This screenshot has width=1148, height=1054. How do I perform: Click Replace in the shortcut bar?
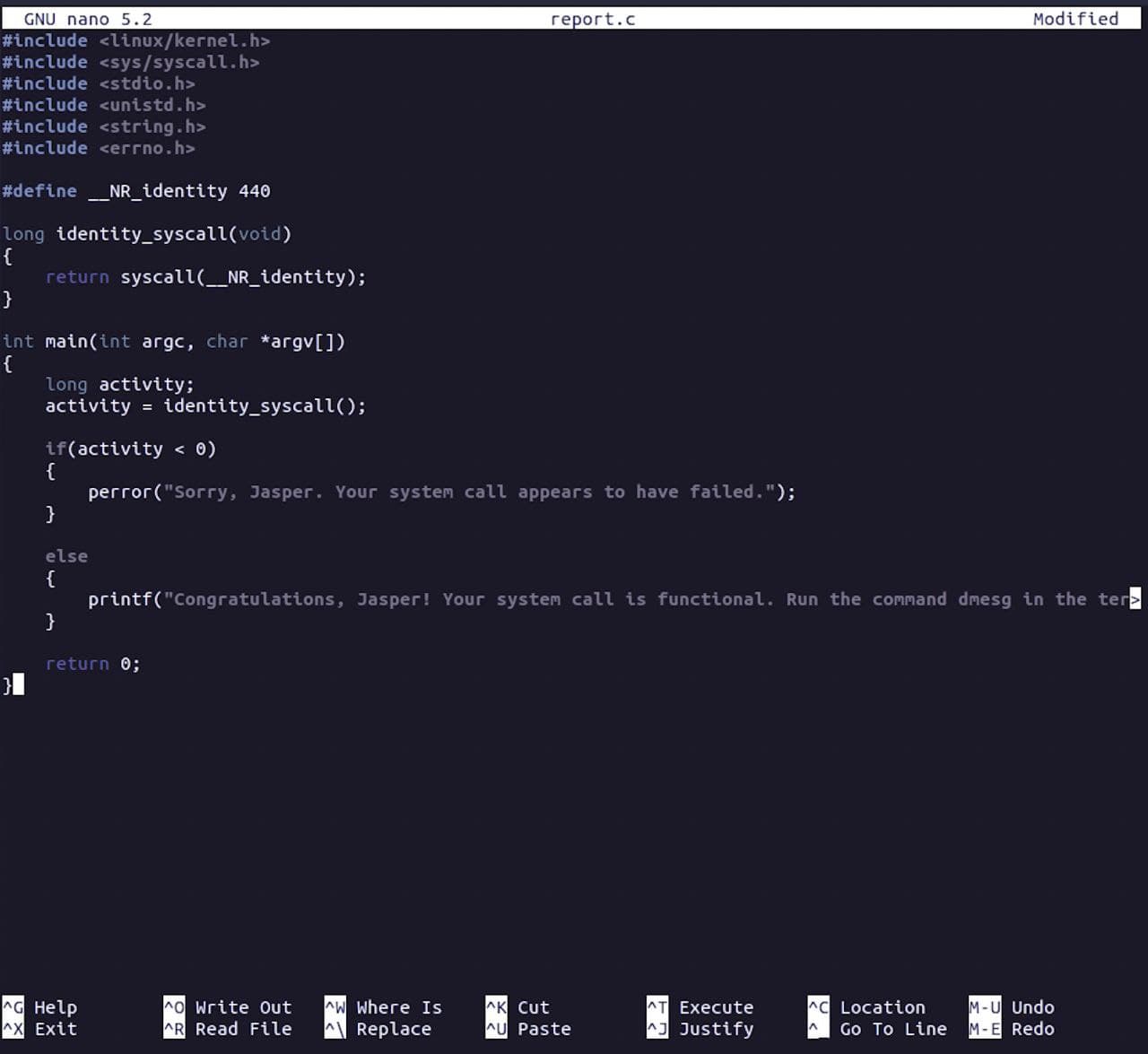(392, 1029)
